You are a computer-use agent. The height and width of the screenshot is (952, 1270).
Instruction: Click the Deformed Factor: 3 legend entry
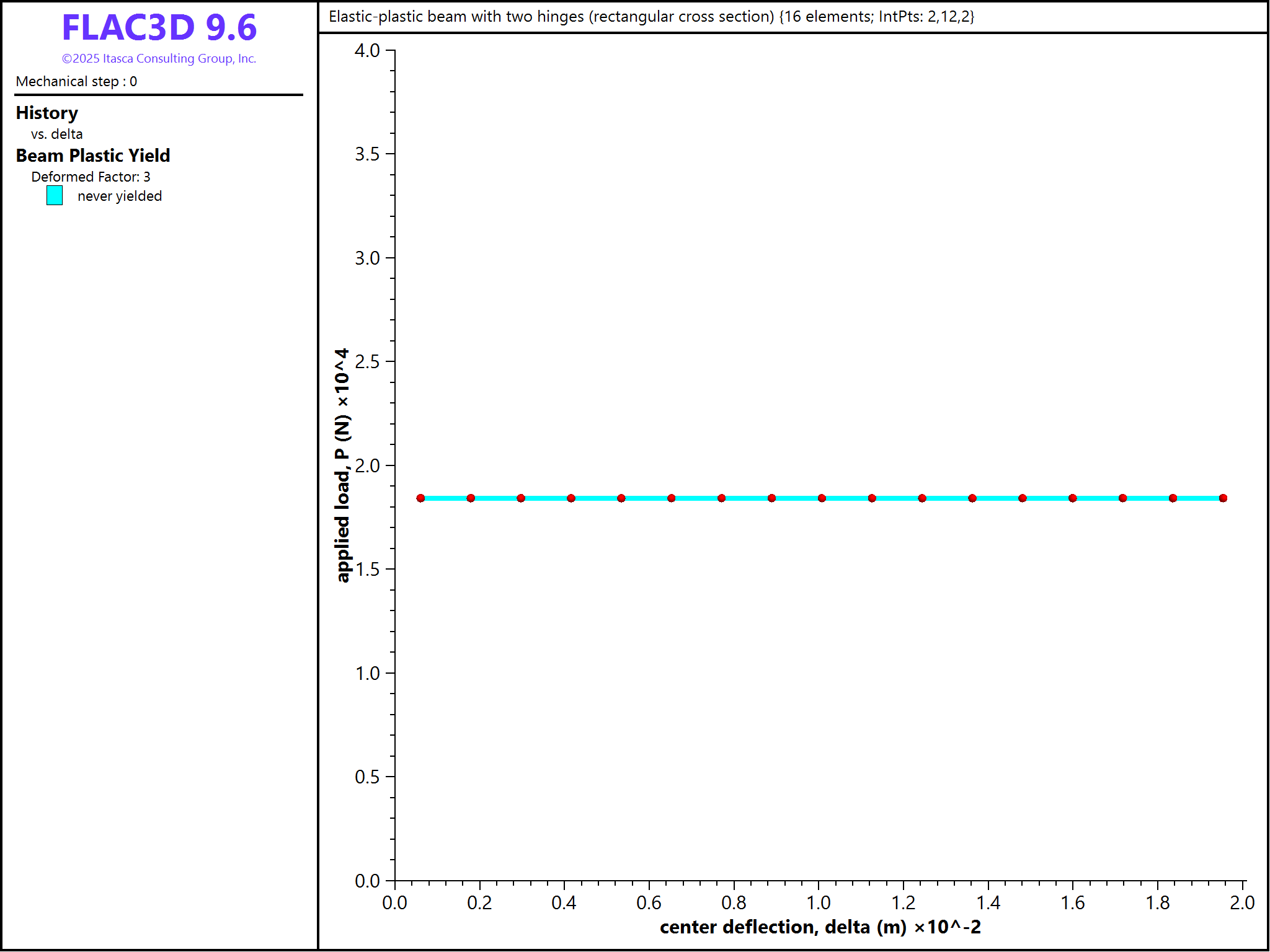click(x=91, y=177)
